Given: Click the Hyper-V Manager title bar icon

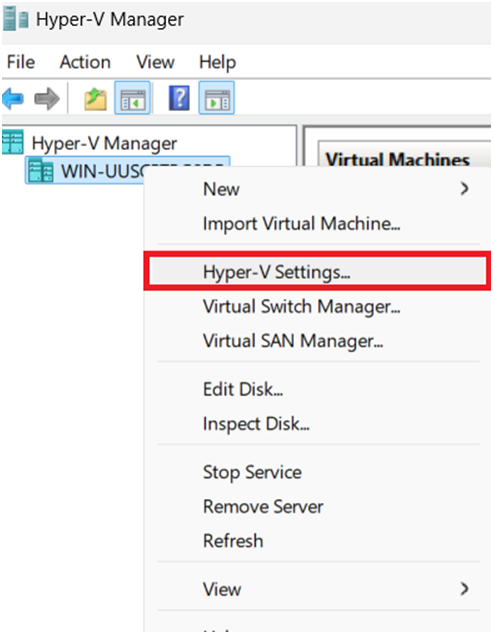Looking at the screenshot, I should (16, 19).
